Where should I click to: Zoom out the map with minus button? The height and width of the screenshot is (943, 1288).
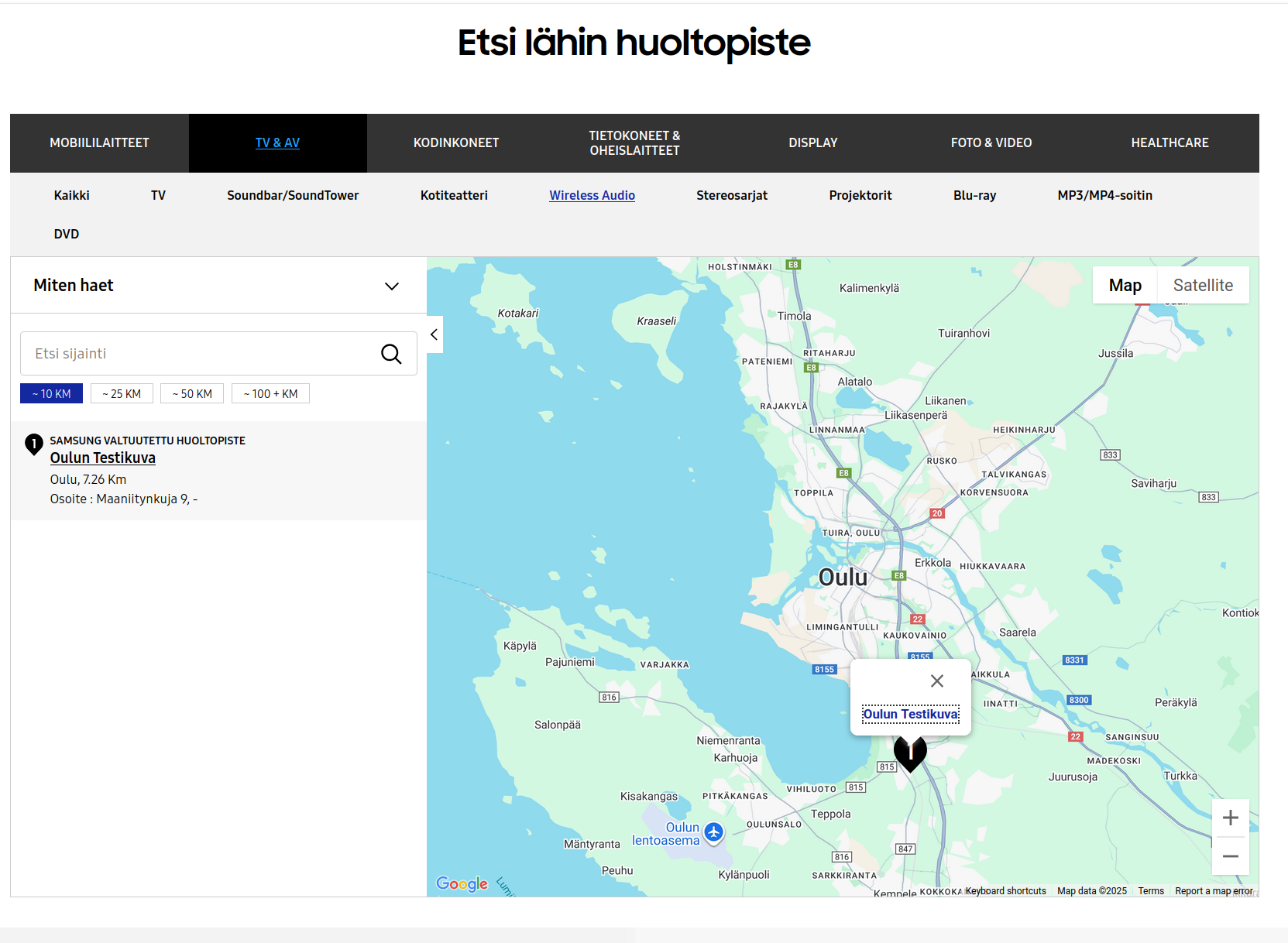pos(1230,856)
